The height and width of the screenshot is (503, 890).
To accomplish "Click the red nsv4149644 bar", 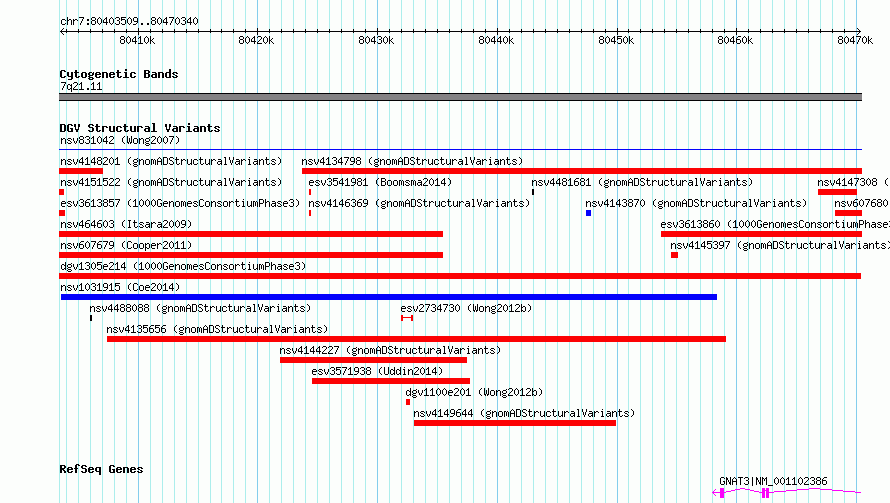I will 515,423.
